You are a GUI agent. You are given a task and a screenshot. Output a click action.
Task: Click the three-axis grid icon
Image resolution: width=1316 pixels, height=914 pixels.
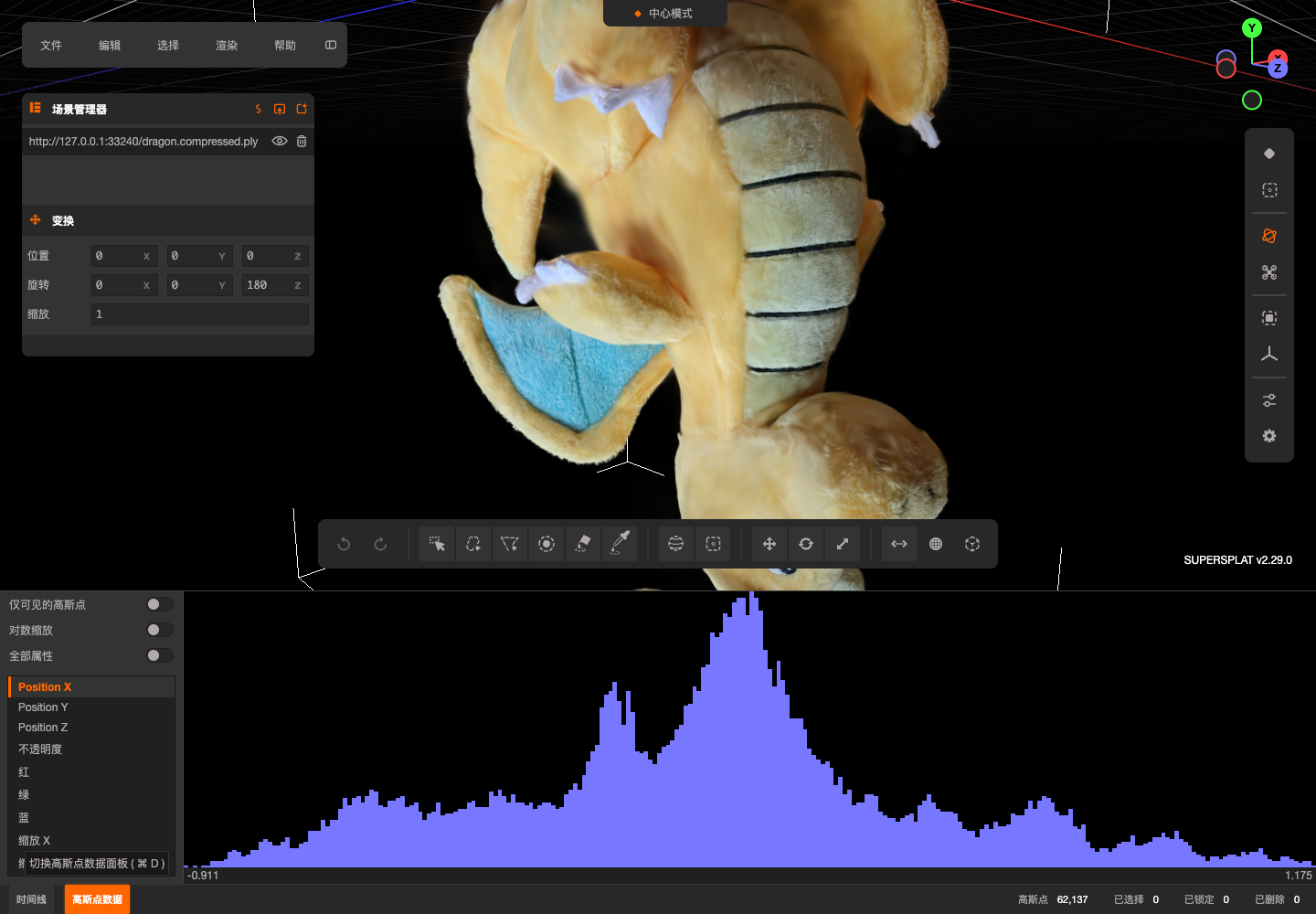(1269, 355)
